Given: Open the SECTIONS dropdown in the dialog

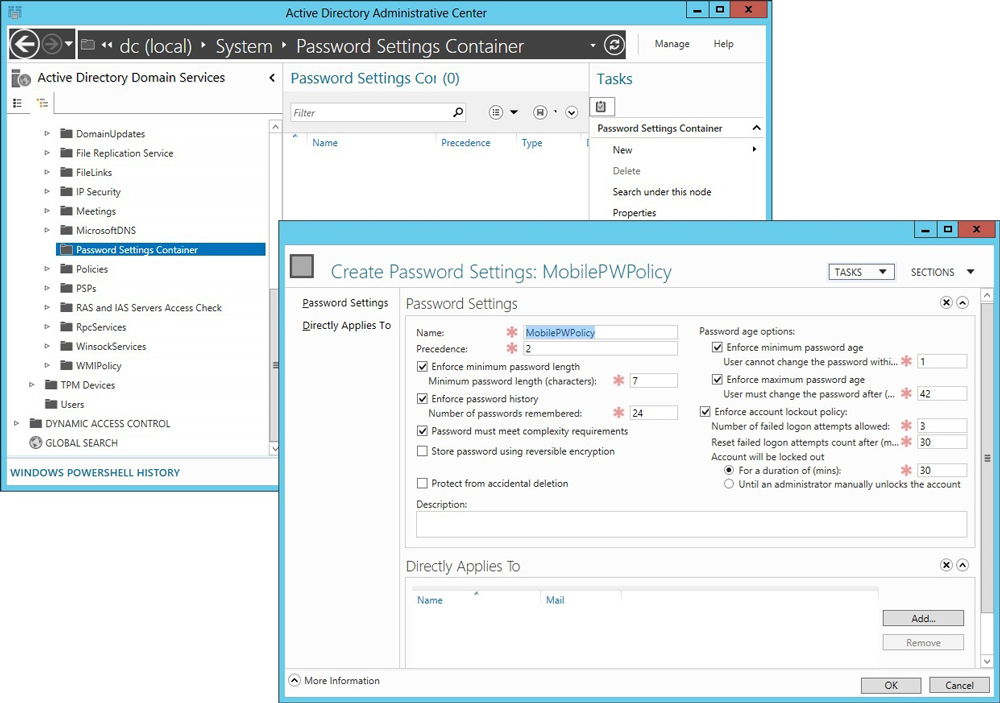Looking at the screenshot, I should point(943,272).
